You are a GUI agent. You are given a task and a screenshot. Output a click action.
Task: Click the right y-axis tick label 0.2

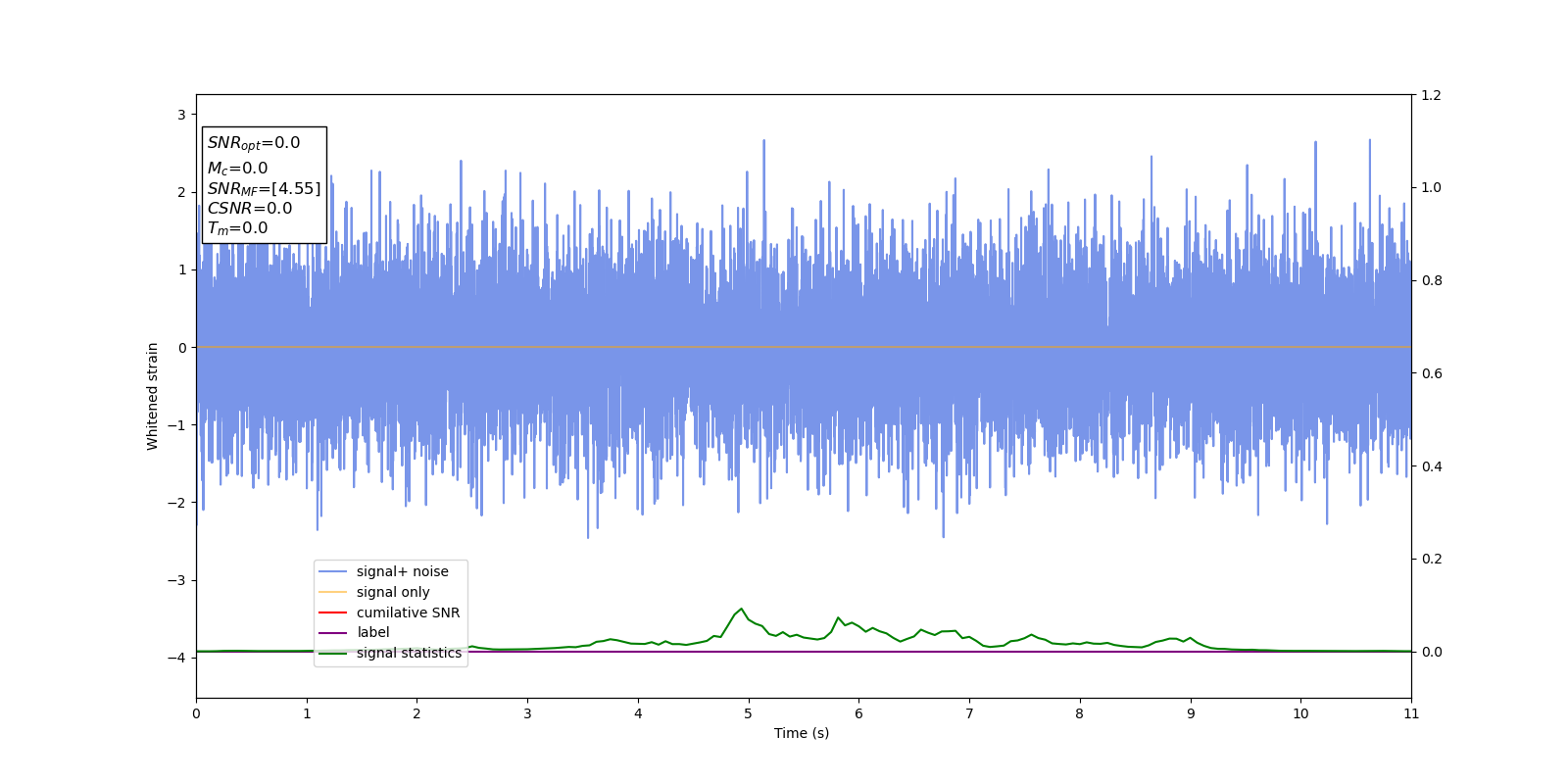1431,559
